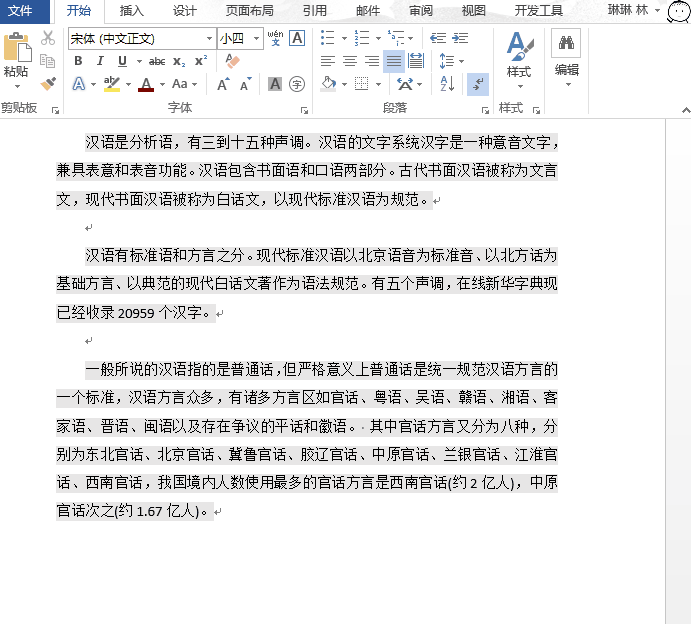Center align the paragraph text
691x624 pixels.
(x=350, y=61)
